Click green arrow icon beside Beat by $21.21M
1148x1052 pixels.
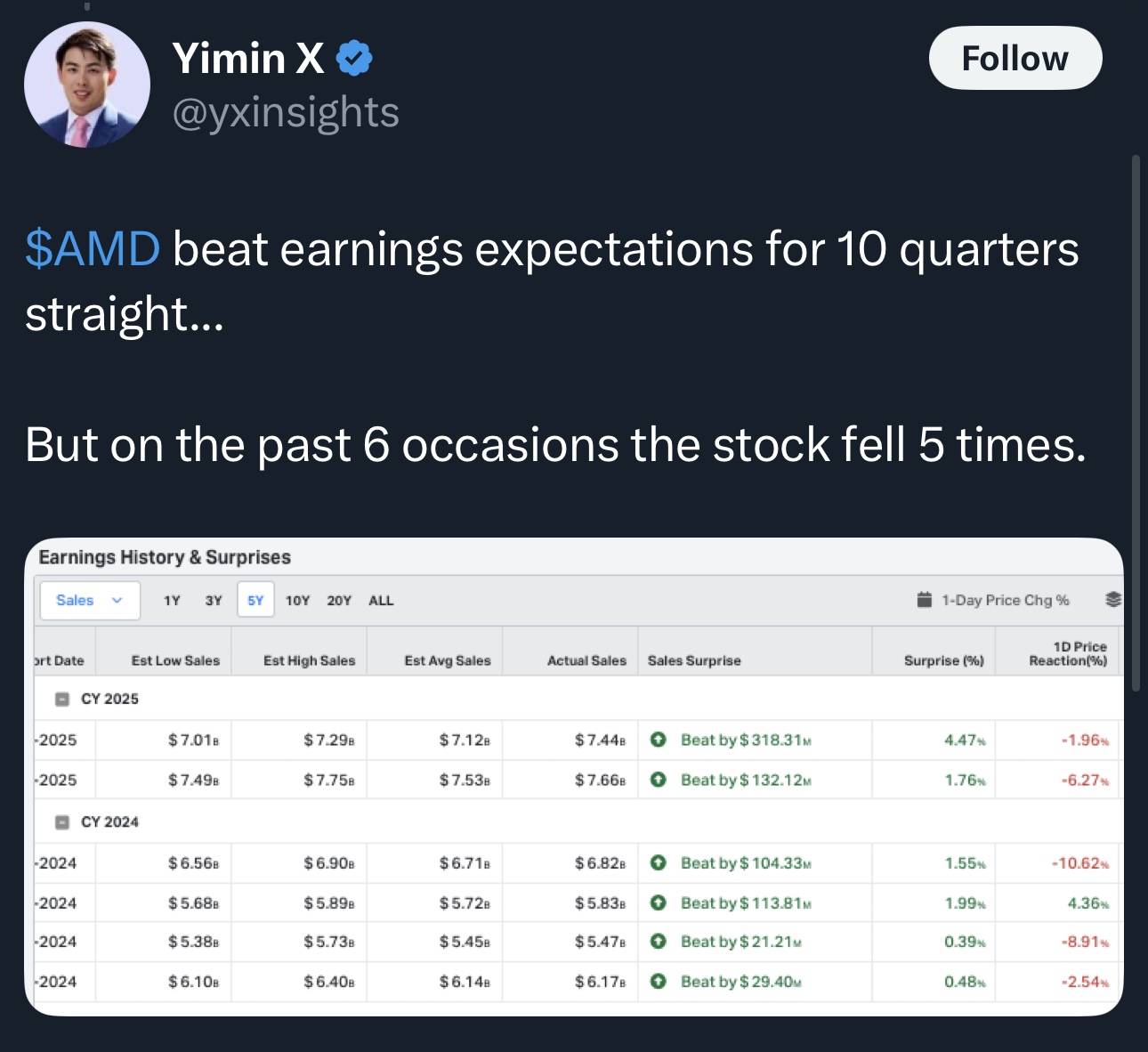tap(659, 942)
